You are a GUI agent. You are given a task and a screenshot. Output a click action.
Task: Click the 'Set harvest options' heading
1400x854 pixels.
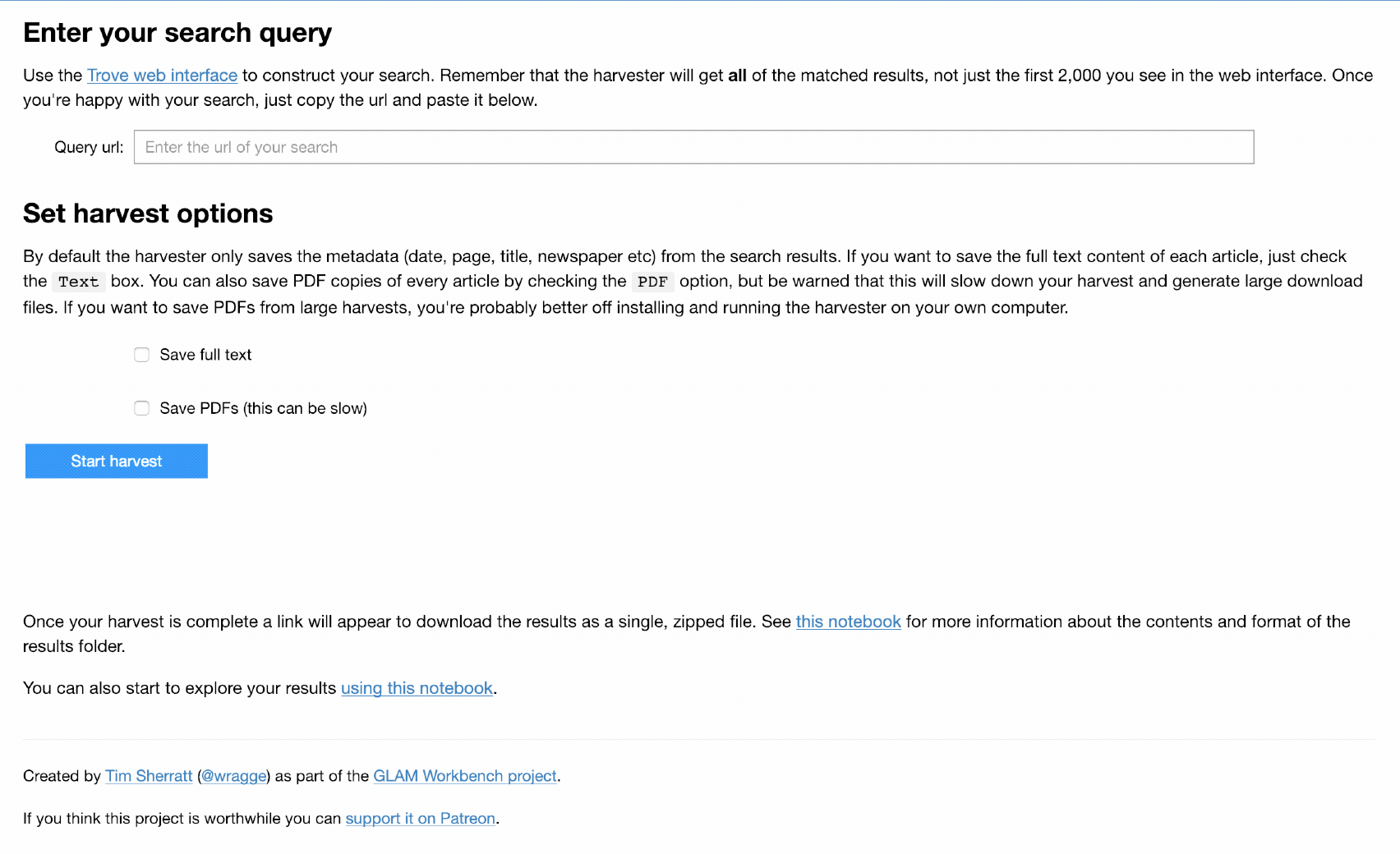click(148, 213)
